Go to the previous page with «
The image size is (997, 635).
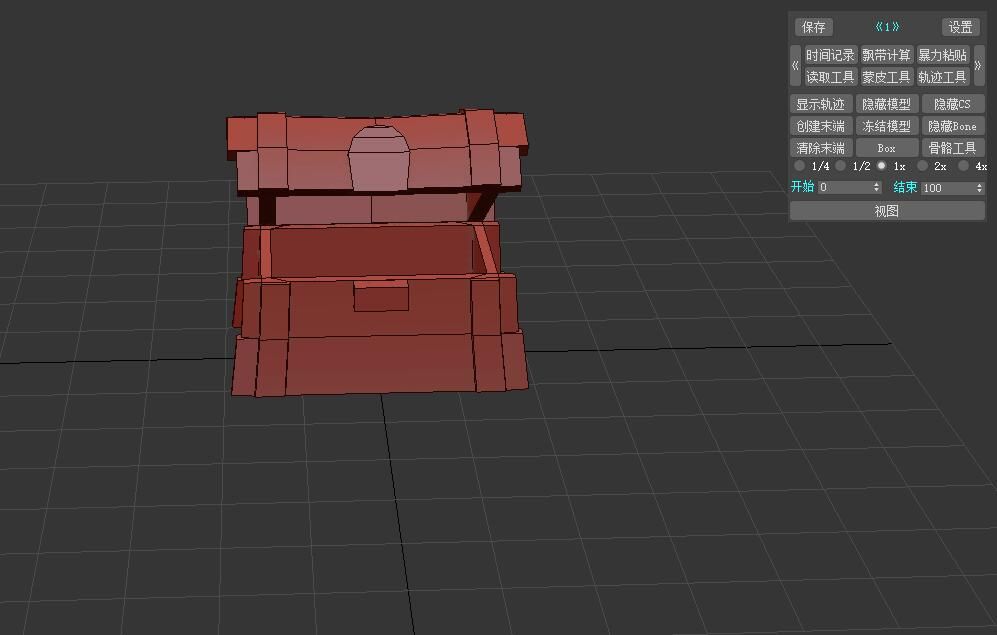[x=795, y=66]
